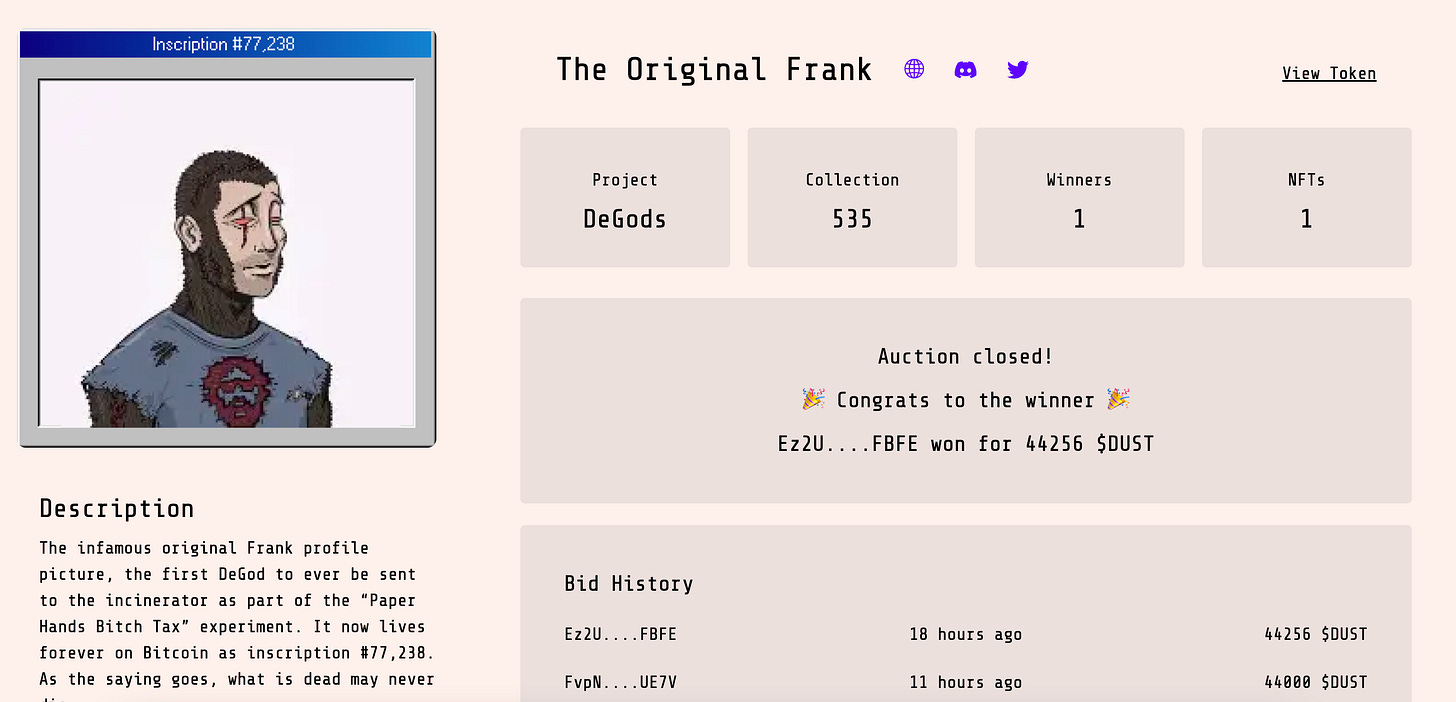Viewport: 1456px width, 702px height.
Task: Click the Frank NFT pixel portrait
Action: [x=227, y=253]
